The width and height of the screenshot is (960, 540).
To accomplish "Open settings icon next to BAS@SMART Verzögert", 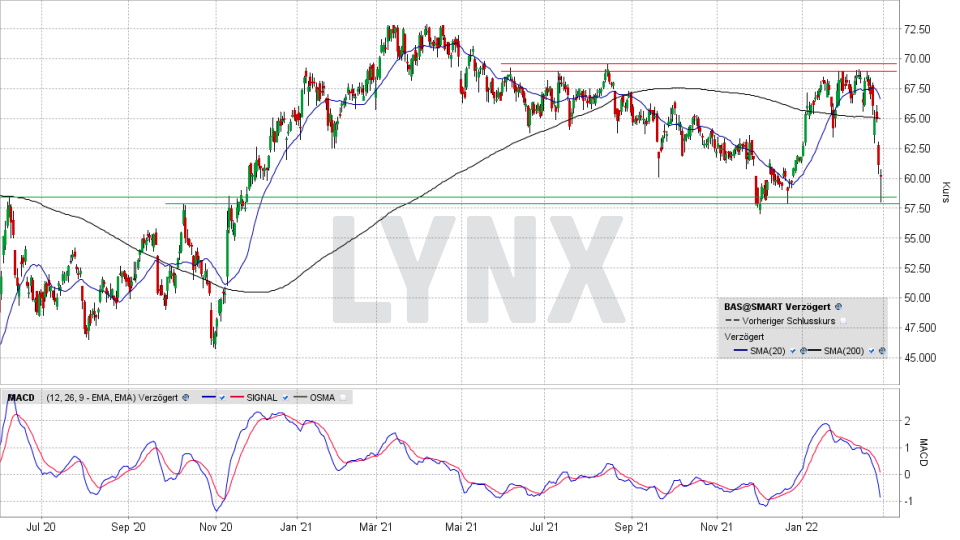I will pyautogui.click(x=838, y=307).
